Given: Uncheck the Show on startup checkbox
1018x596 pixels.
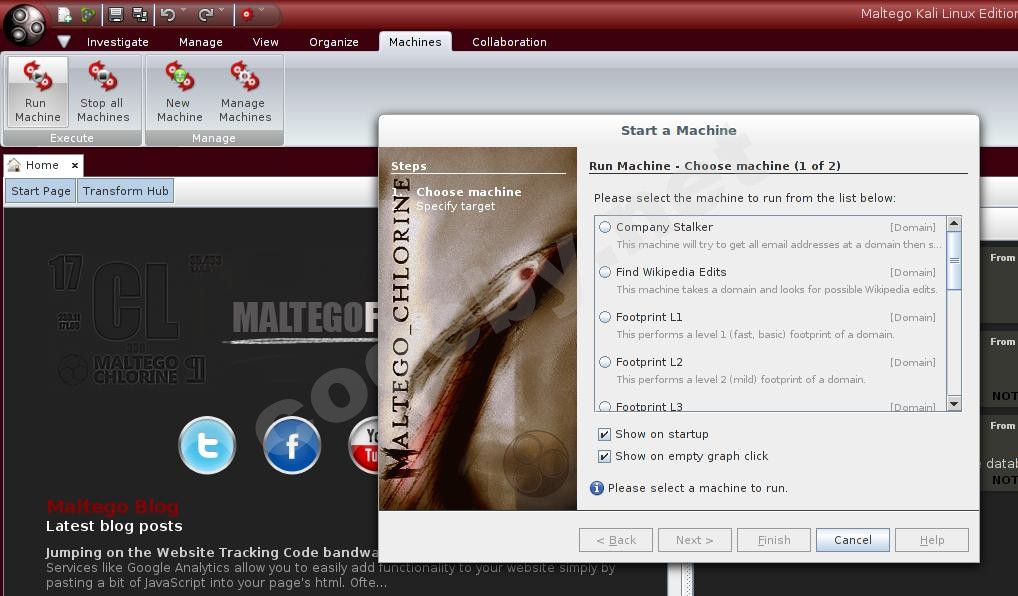Looking at the screenshot, I should 604,434.
